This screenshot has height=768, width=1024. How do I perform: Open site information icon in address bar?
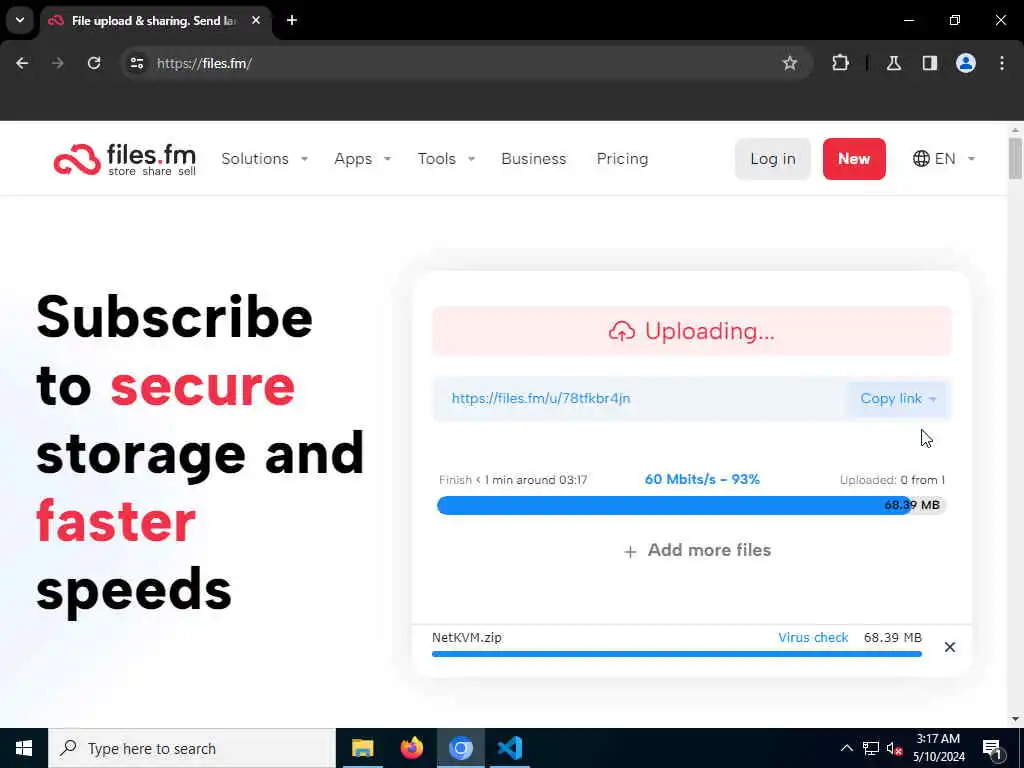pyautogui.click(x=136, y=63)
